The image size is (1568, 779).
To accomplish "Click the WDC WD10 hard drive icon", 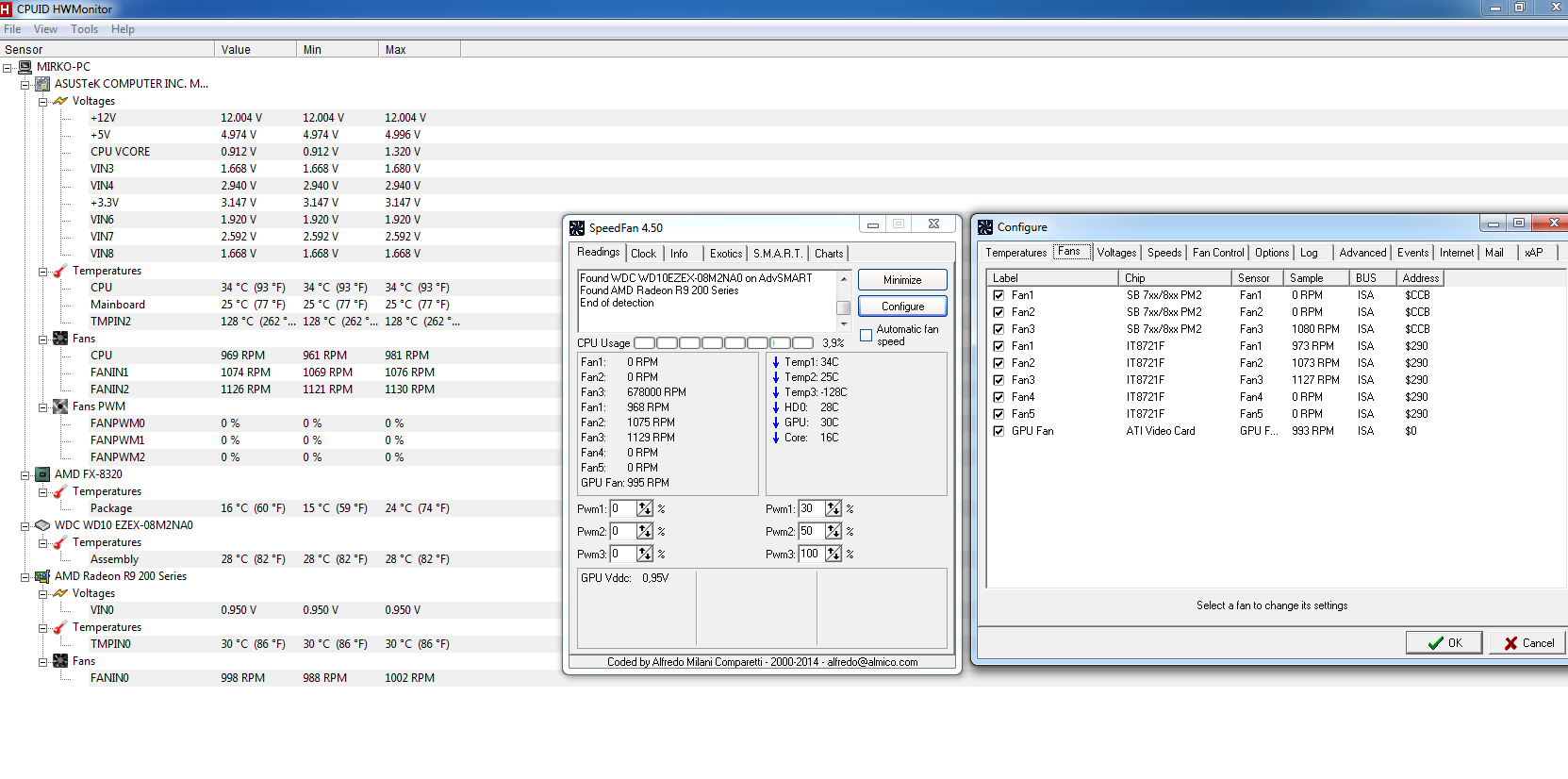I will pyautogui.click(x=42, y=525).
